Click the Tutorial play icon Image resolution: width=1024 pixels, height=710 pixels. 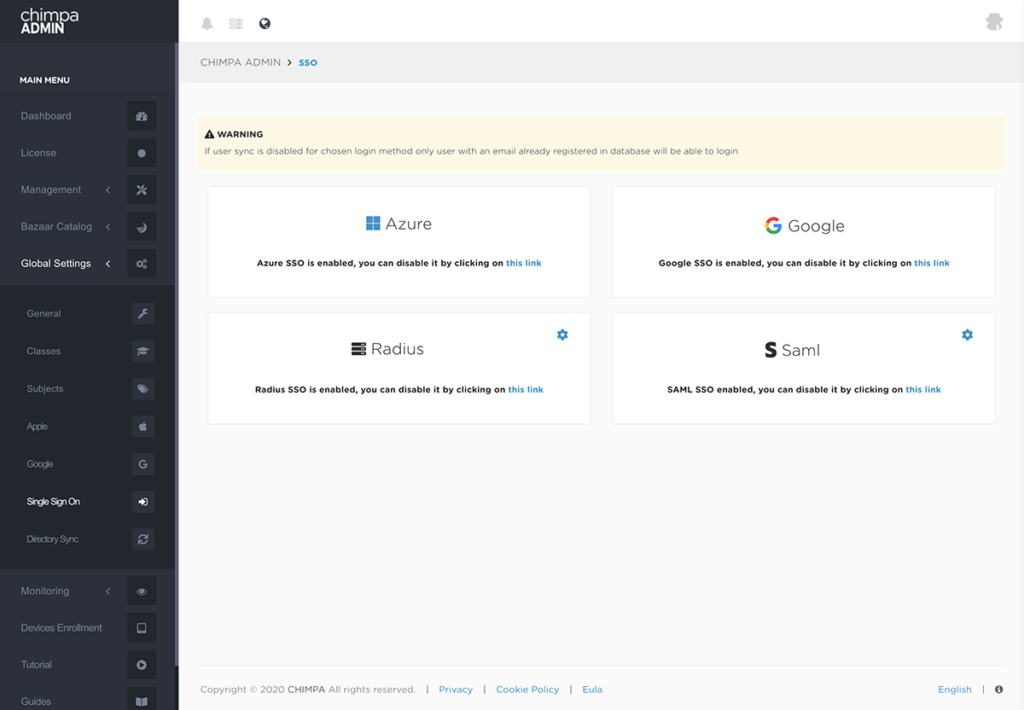[142, 665]
